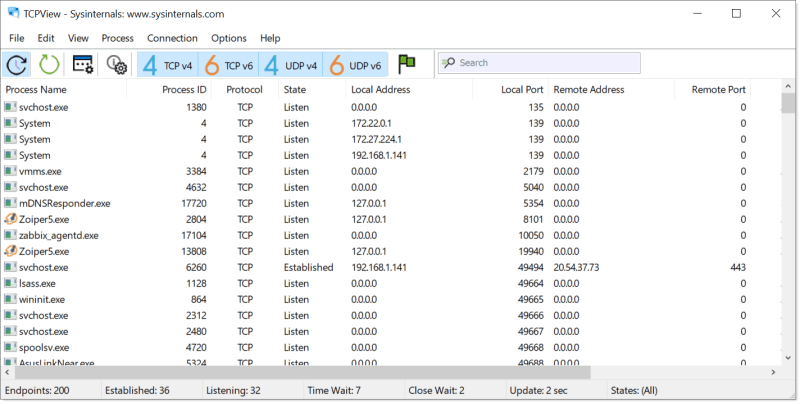Open the process properties gear icon
Viewport: 800px width, 404px height.
click(116, 65)
